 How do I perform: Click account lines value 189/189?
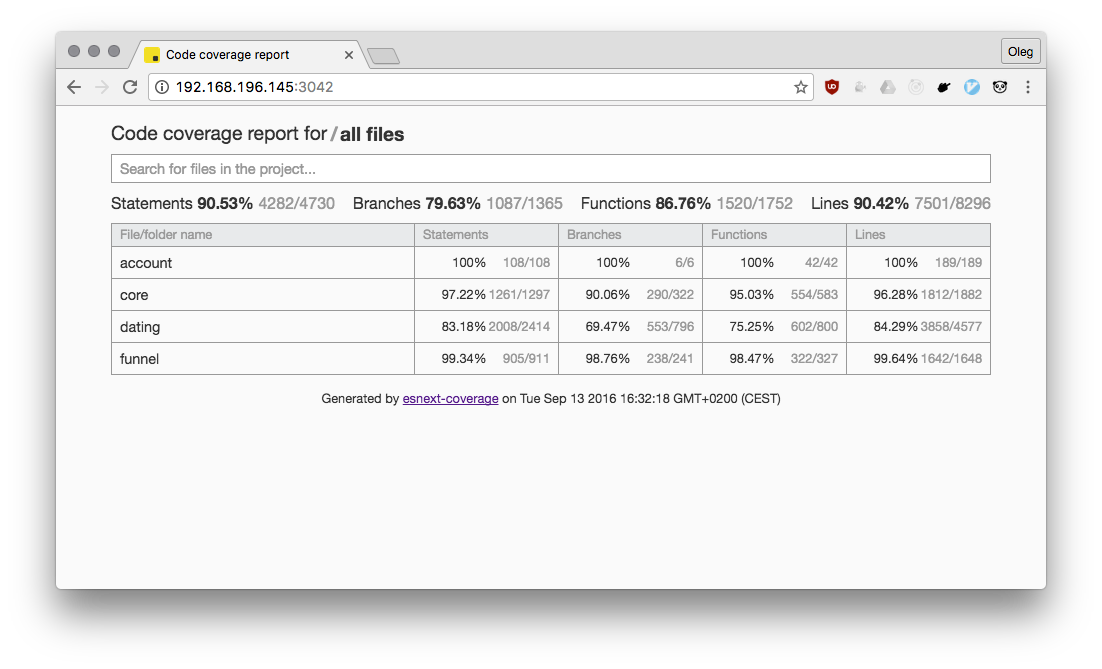pos(959,263)
